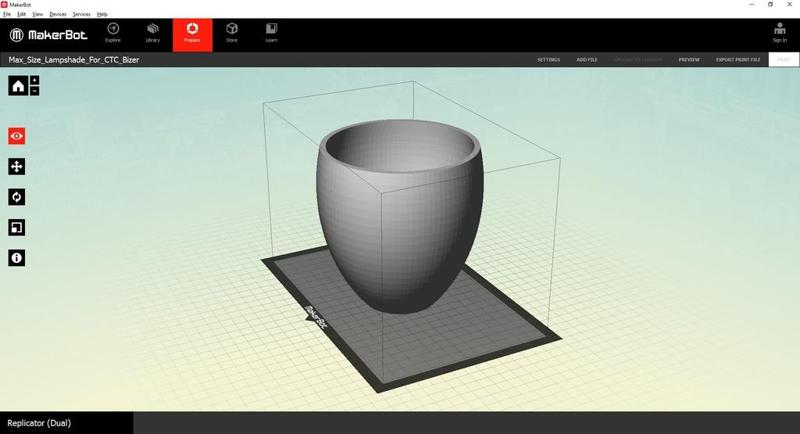Viewport: 800px width, 434px height.
Task: Zoom out with the minus button
Action: (x=34, y=91)
